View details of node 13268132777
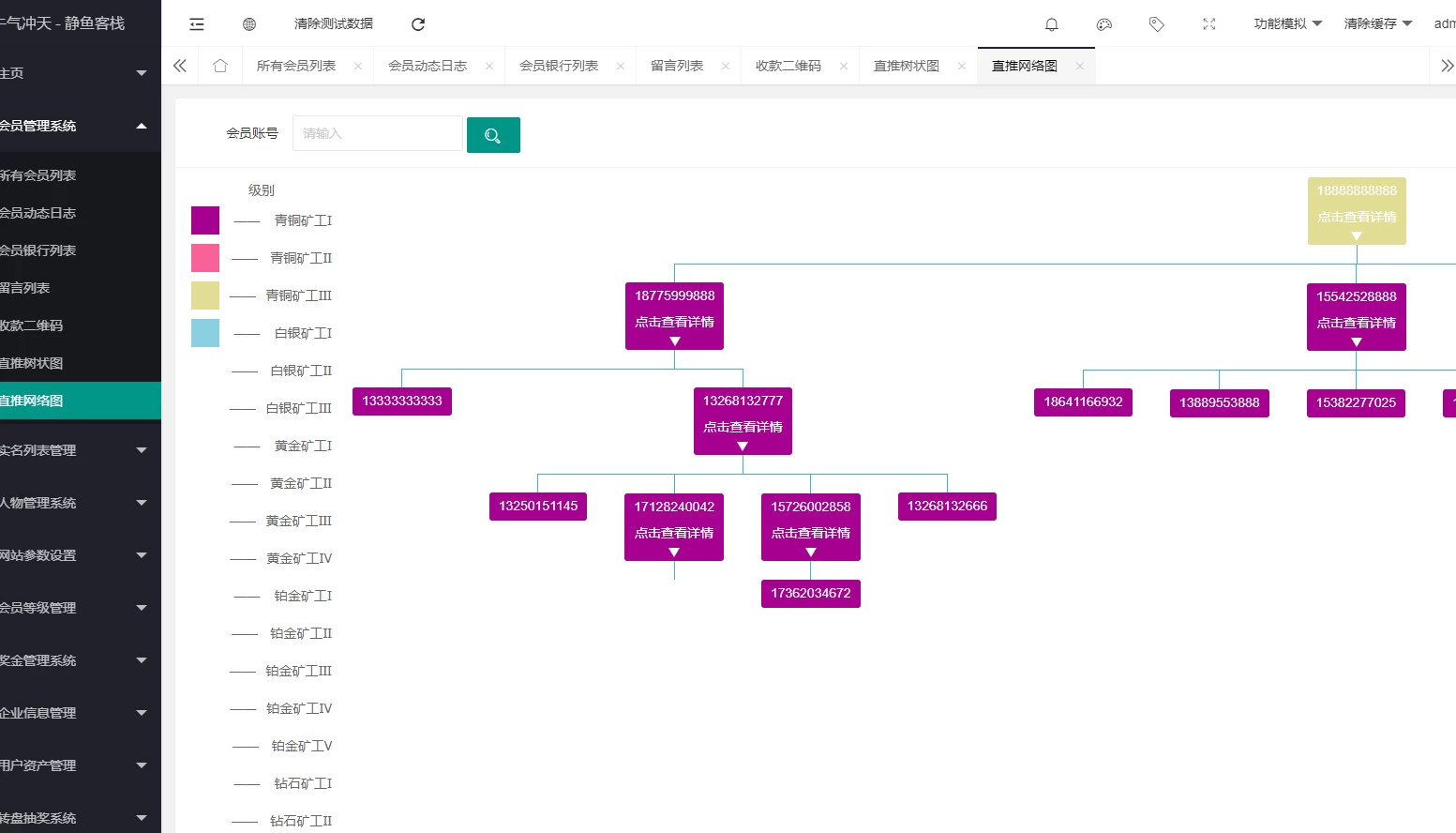 pyautogui.click(x=743, y=427)
